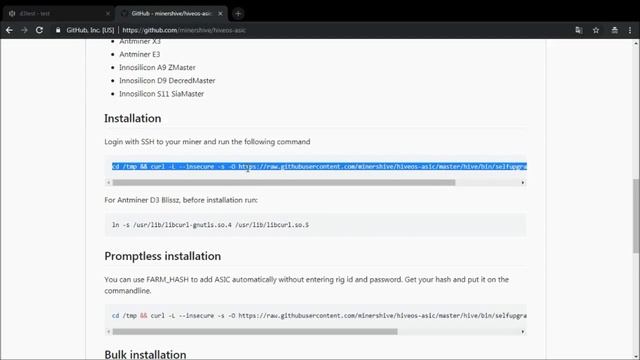Open a new browser tab
The width and height of the screenshot is (640, 360).
238,13
